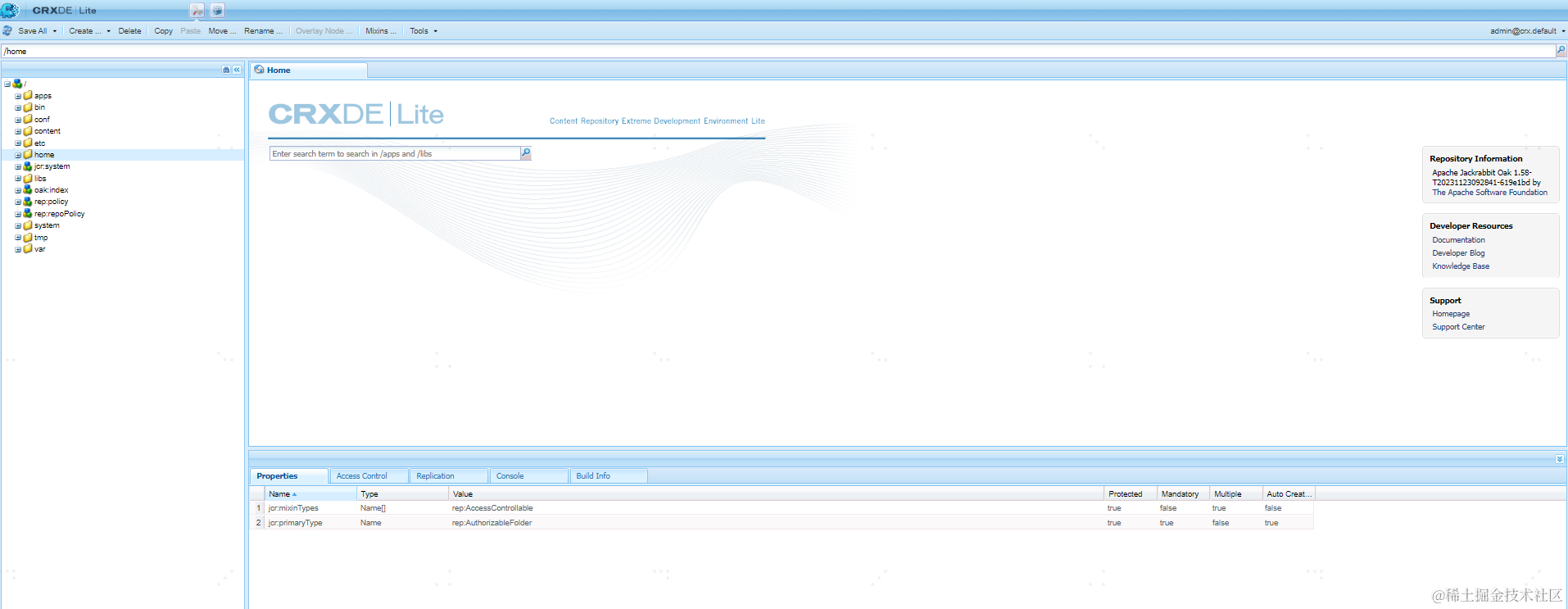
Task: Open the Create dropdown arrow
Action: [x=108, y=31]
